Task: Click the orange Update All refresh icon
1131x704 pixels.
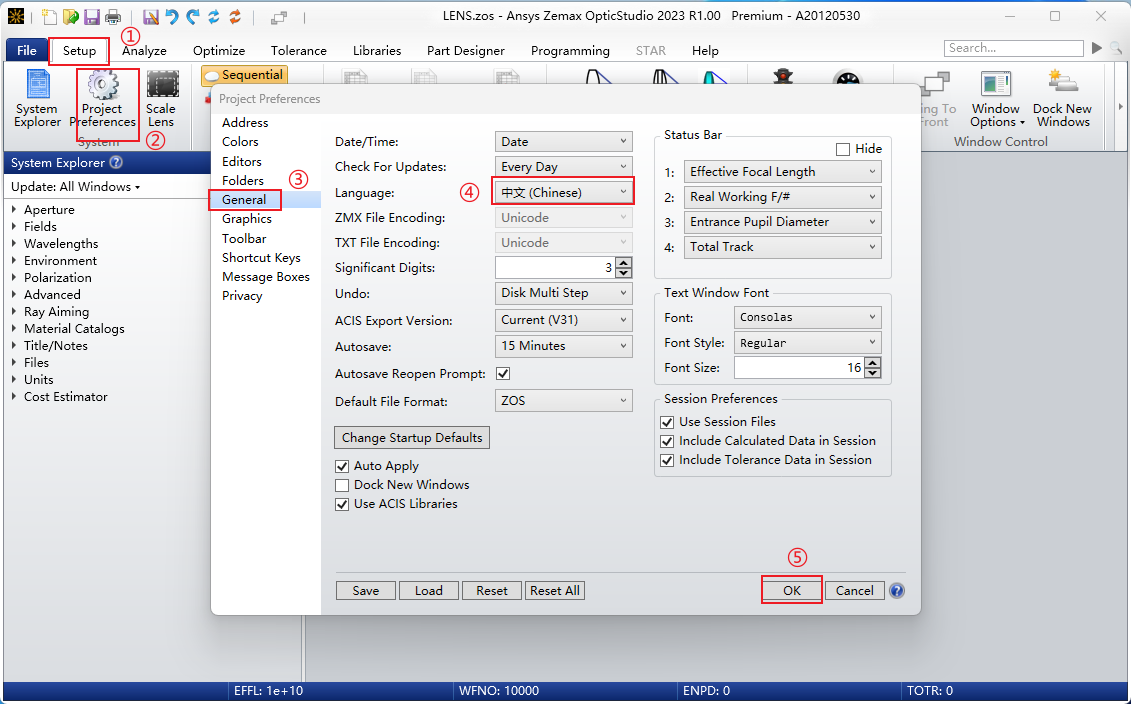Action: point(235,17)
